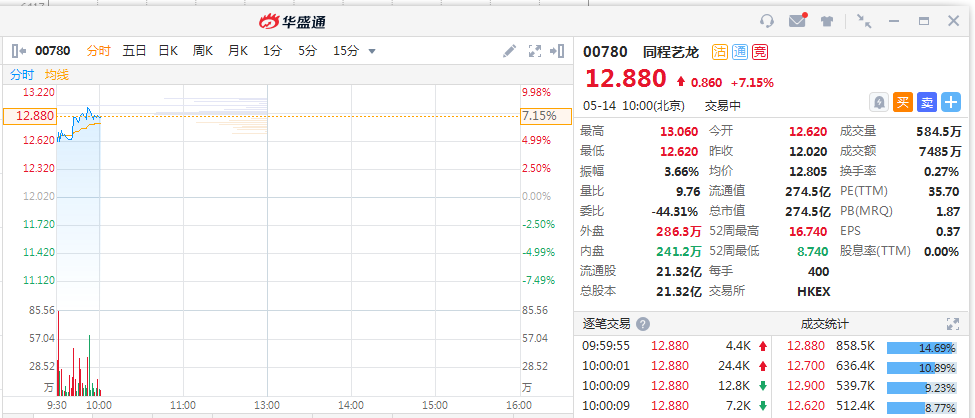This screenshot has height=418, width=975.
Task: Select the 10:00:01 trade row
Action: [675, 366]
